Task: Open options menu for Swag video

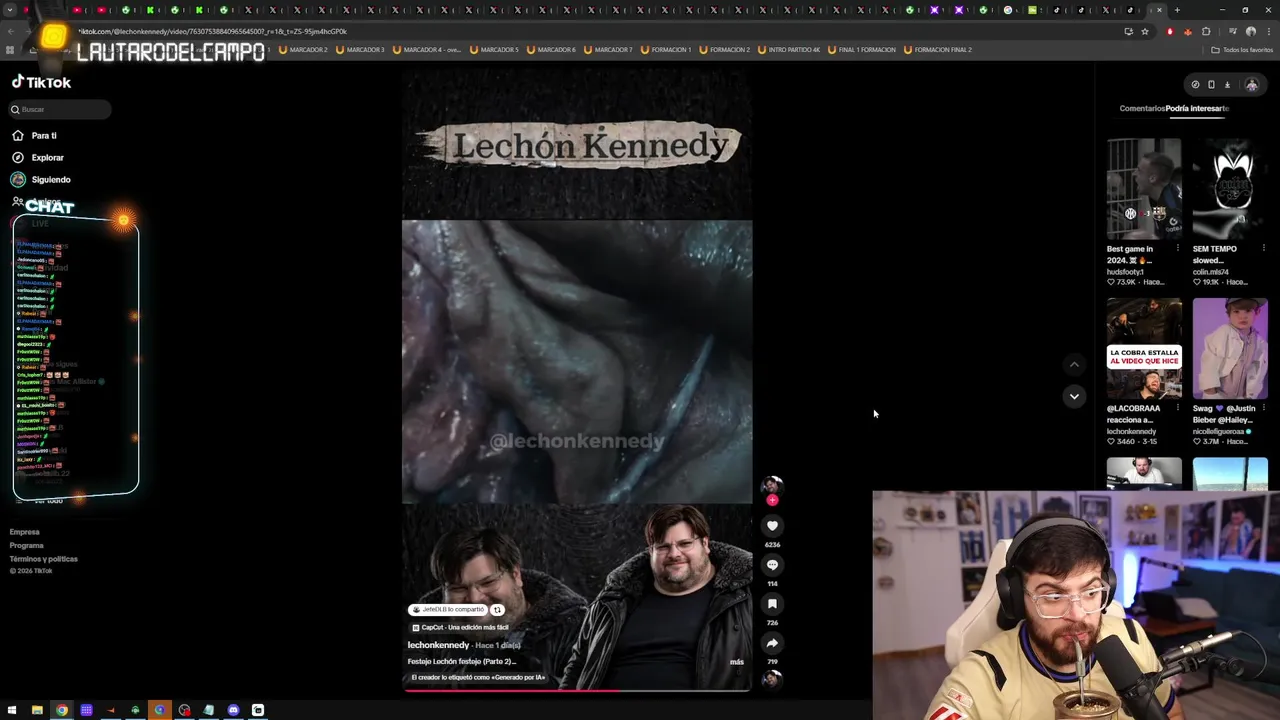Action: click(x=1263, y=408)
